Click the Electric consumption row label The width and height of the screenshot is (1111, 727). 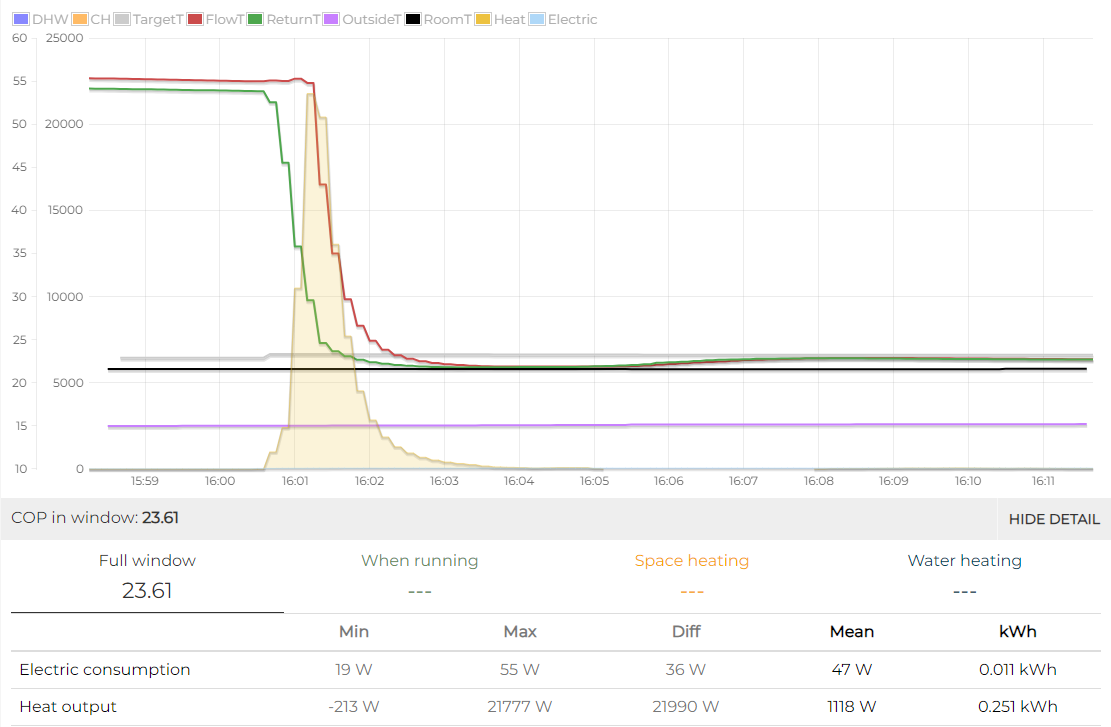(105, 670)
